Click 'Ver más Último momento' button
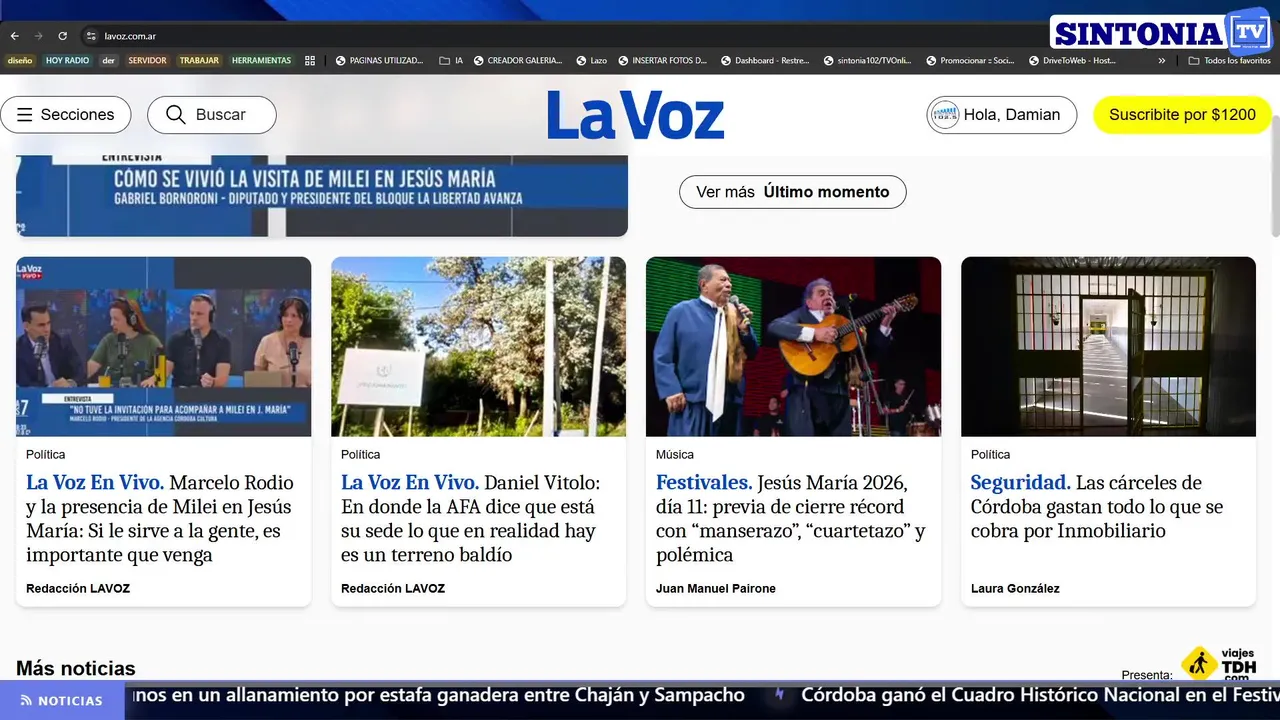The image size is (1280, 720). 793,192
